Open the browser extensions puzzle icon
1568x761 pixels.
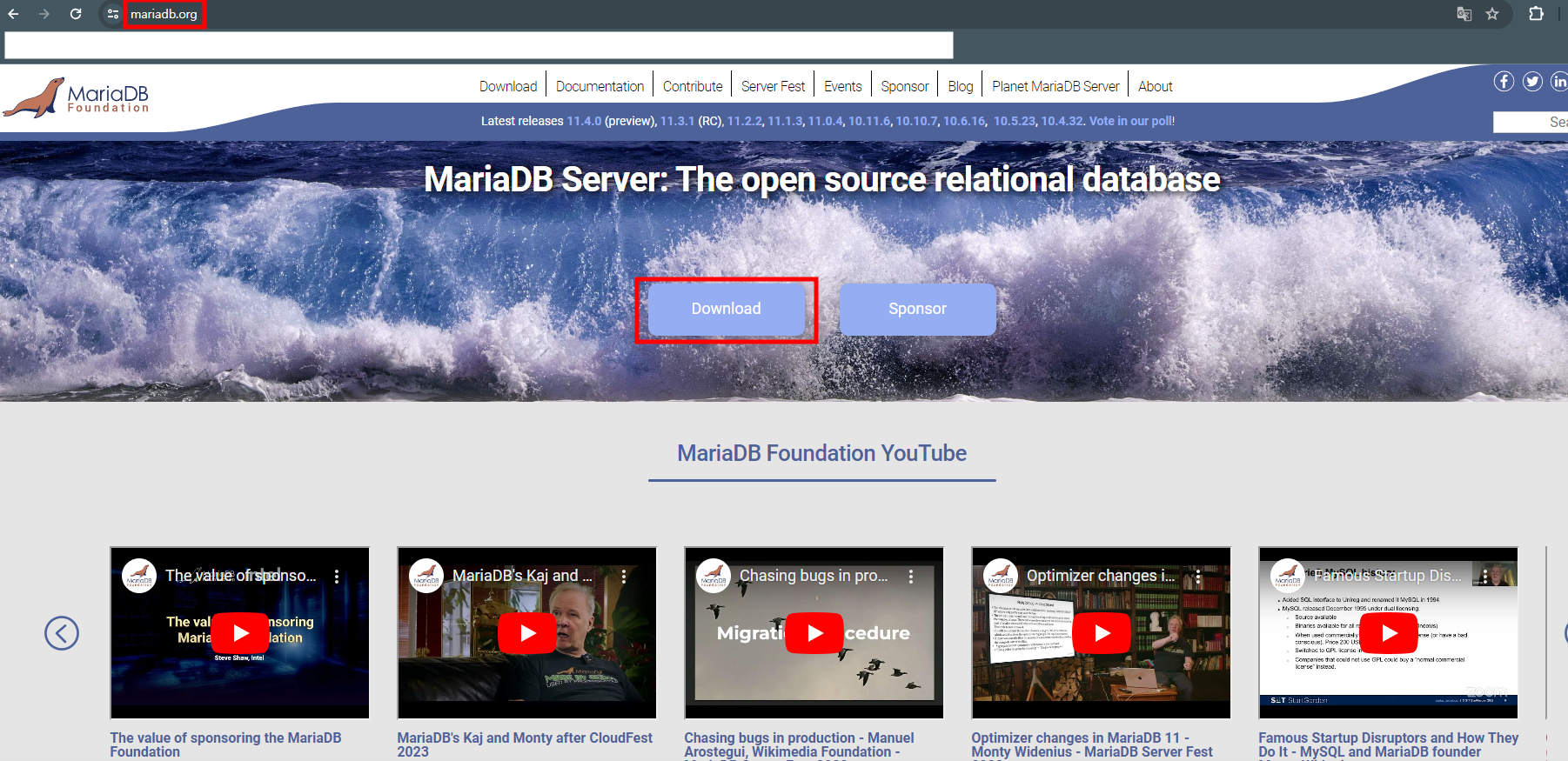coord(1536,14)
